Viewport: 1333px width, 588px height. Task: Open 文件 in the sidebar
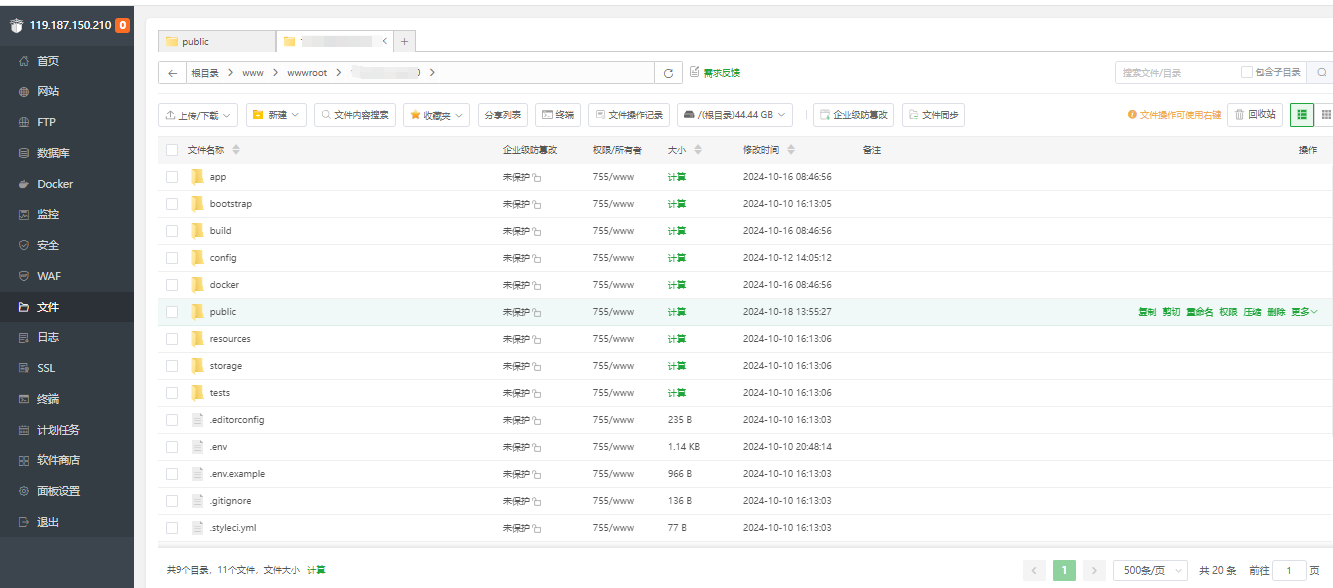[x=67, y=307]
